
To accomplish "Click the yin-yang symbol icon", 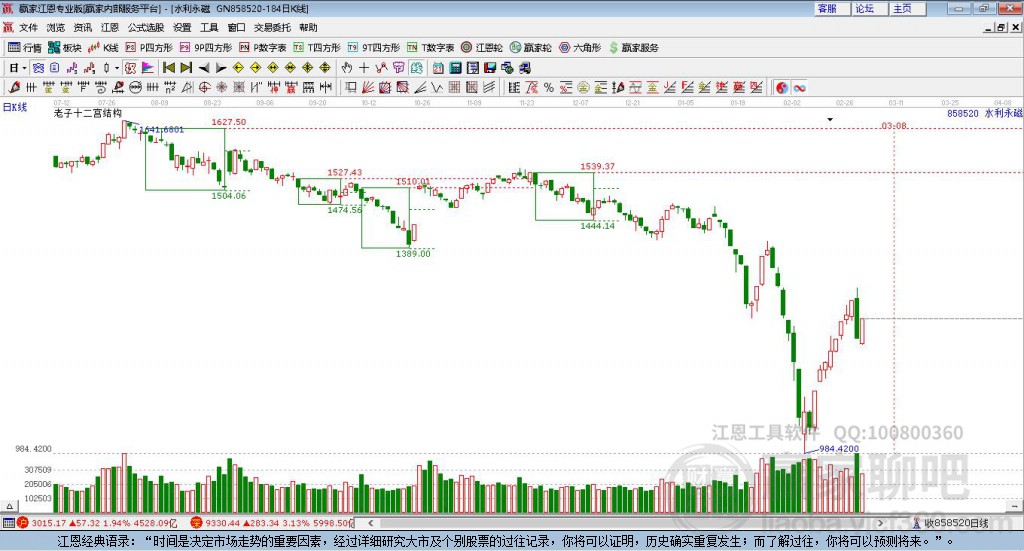I will click(782, 87).
